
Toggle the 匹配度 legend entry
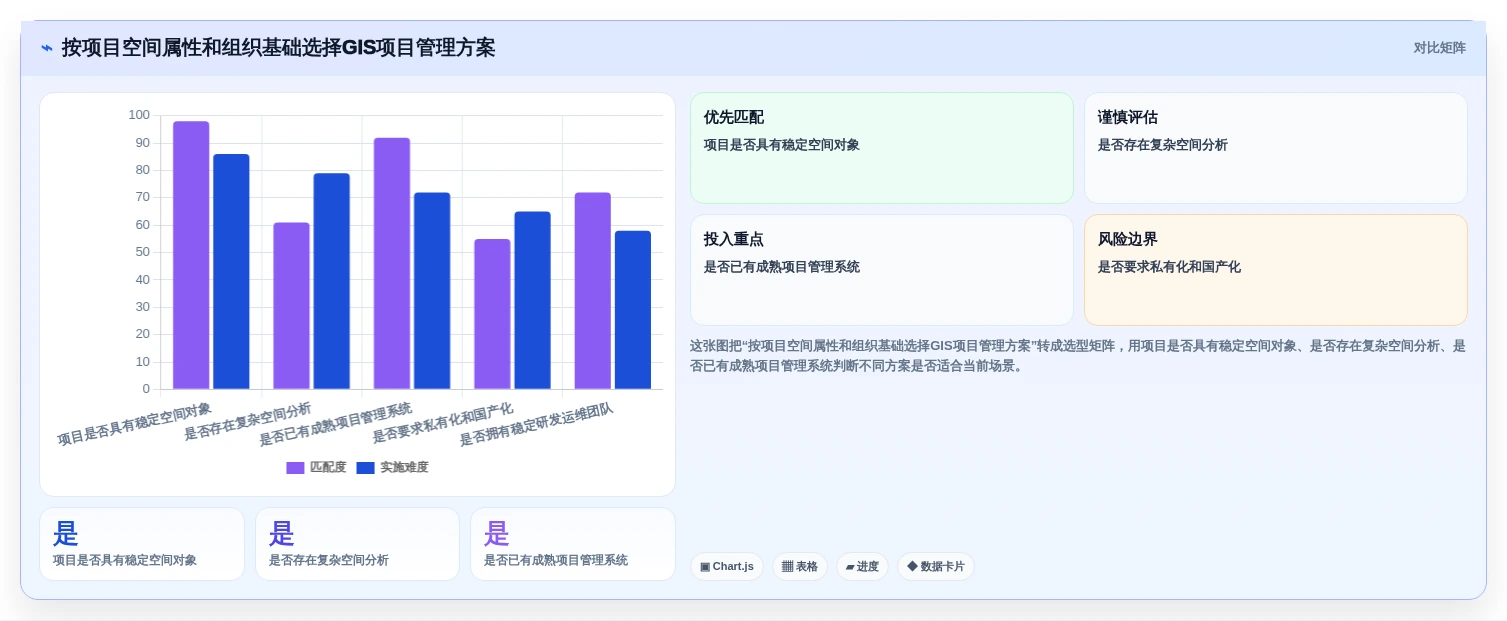click(x=316, y=467)
